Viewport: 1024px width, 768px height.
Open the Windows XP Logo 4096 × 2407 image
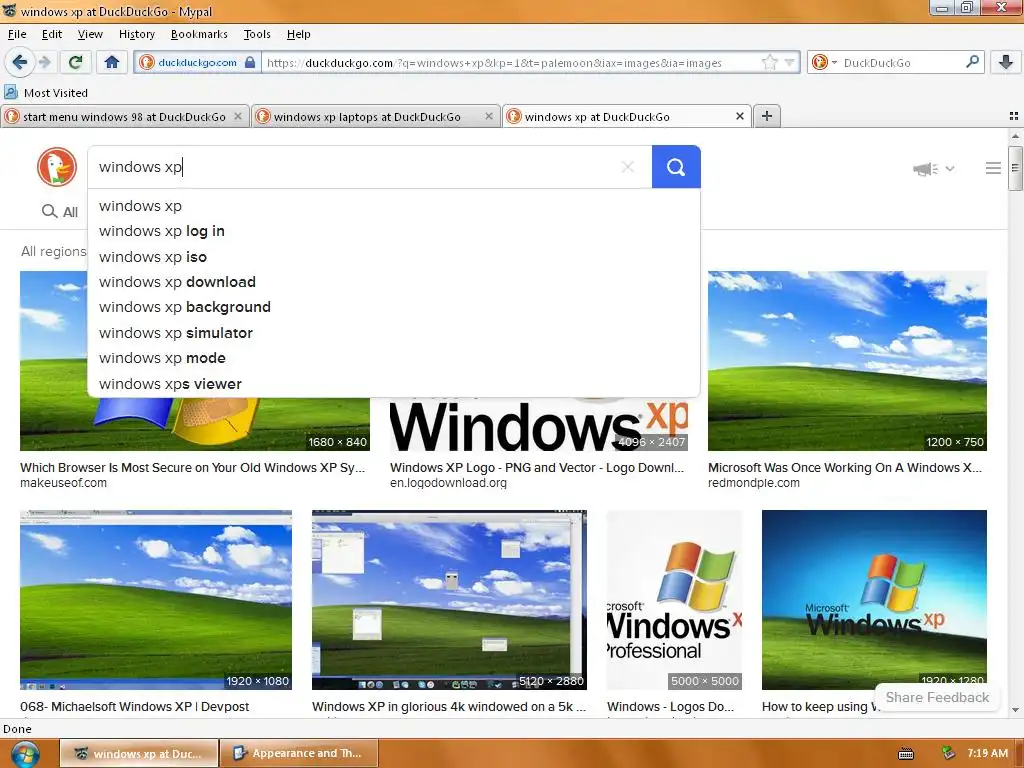click(539, 424)
